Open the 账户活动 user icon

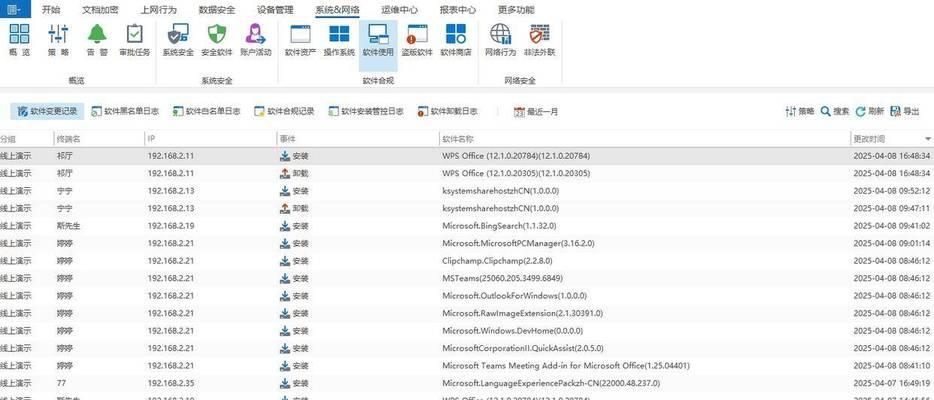(256, 40)
